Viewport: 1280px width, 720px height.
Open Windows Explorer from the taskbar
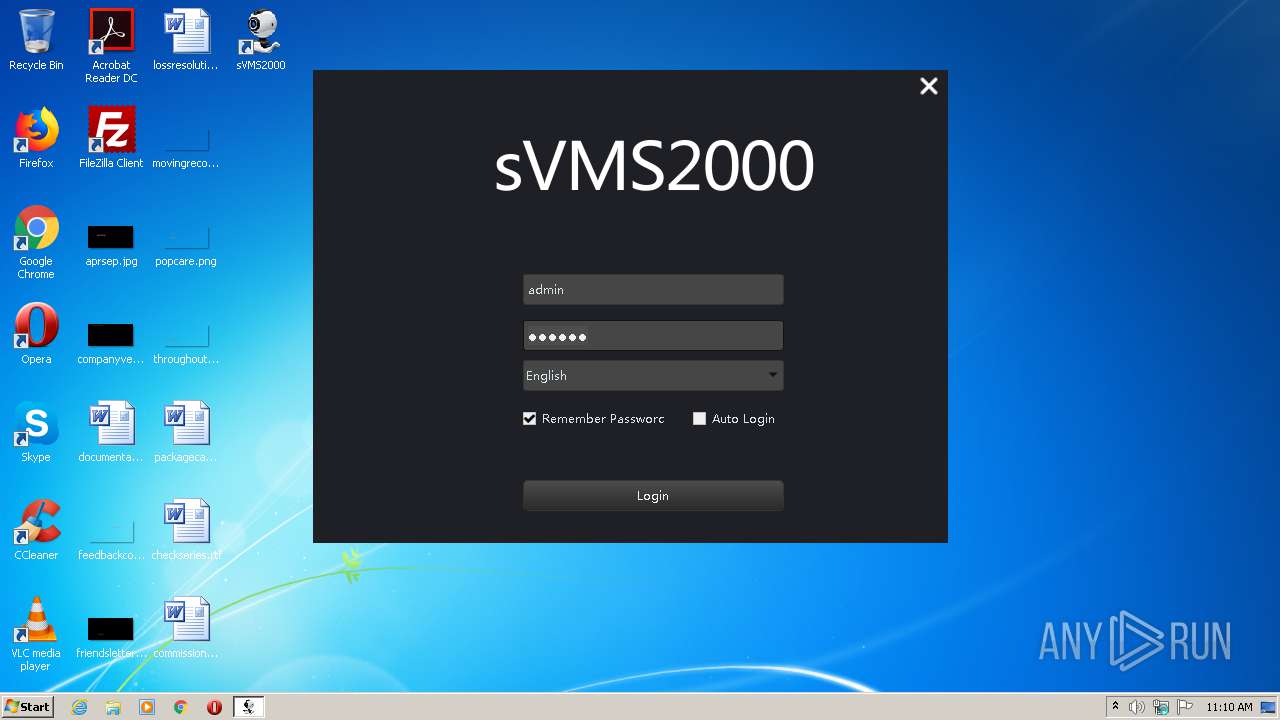click(x=113, y=707)
